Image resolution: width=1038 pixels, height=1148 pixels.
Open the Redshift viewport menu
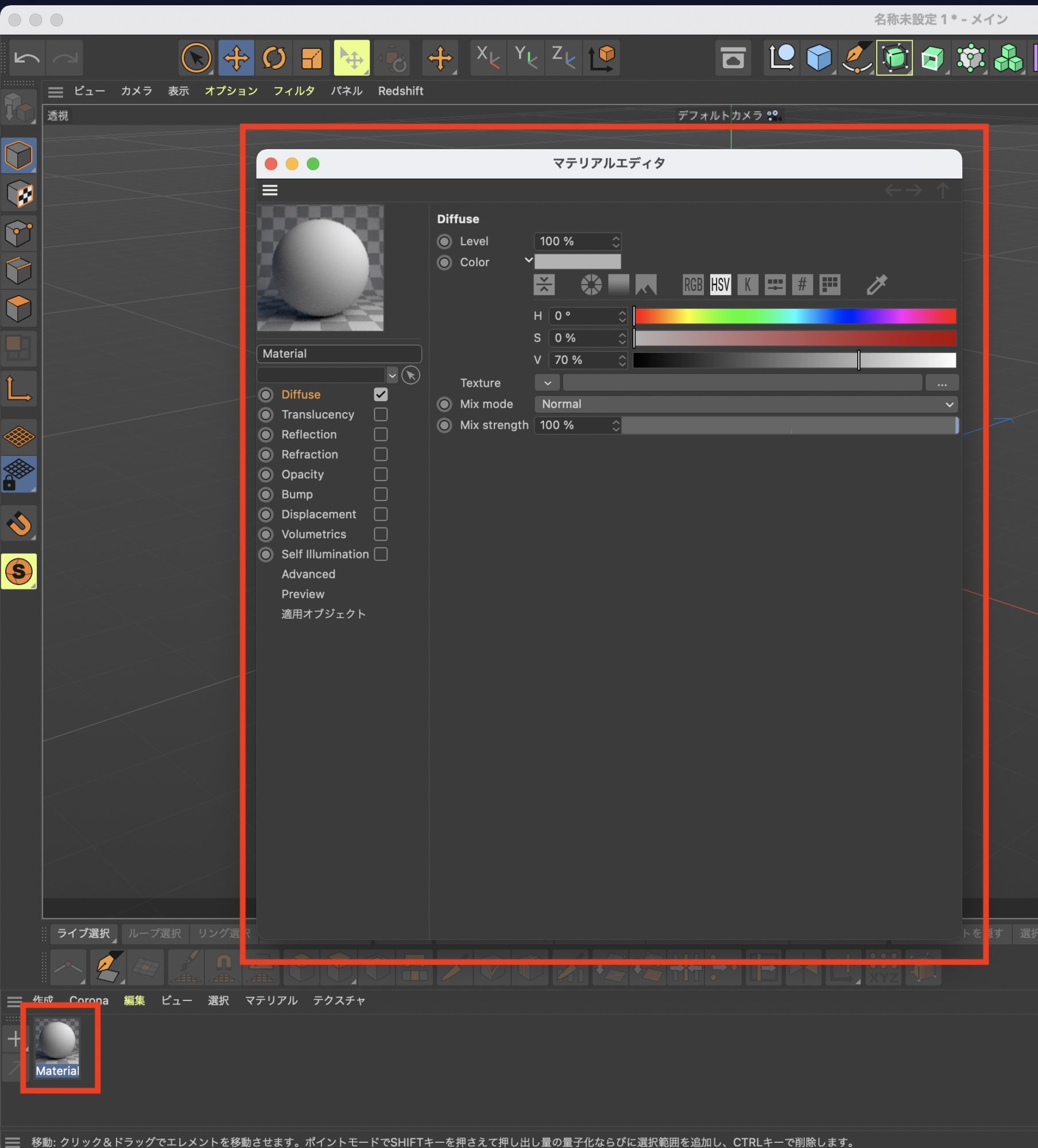pos(400,91)
